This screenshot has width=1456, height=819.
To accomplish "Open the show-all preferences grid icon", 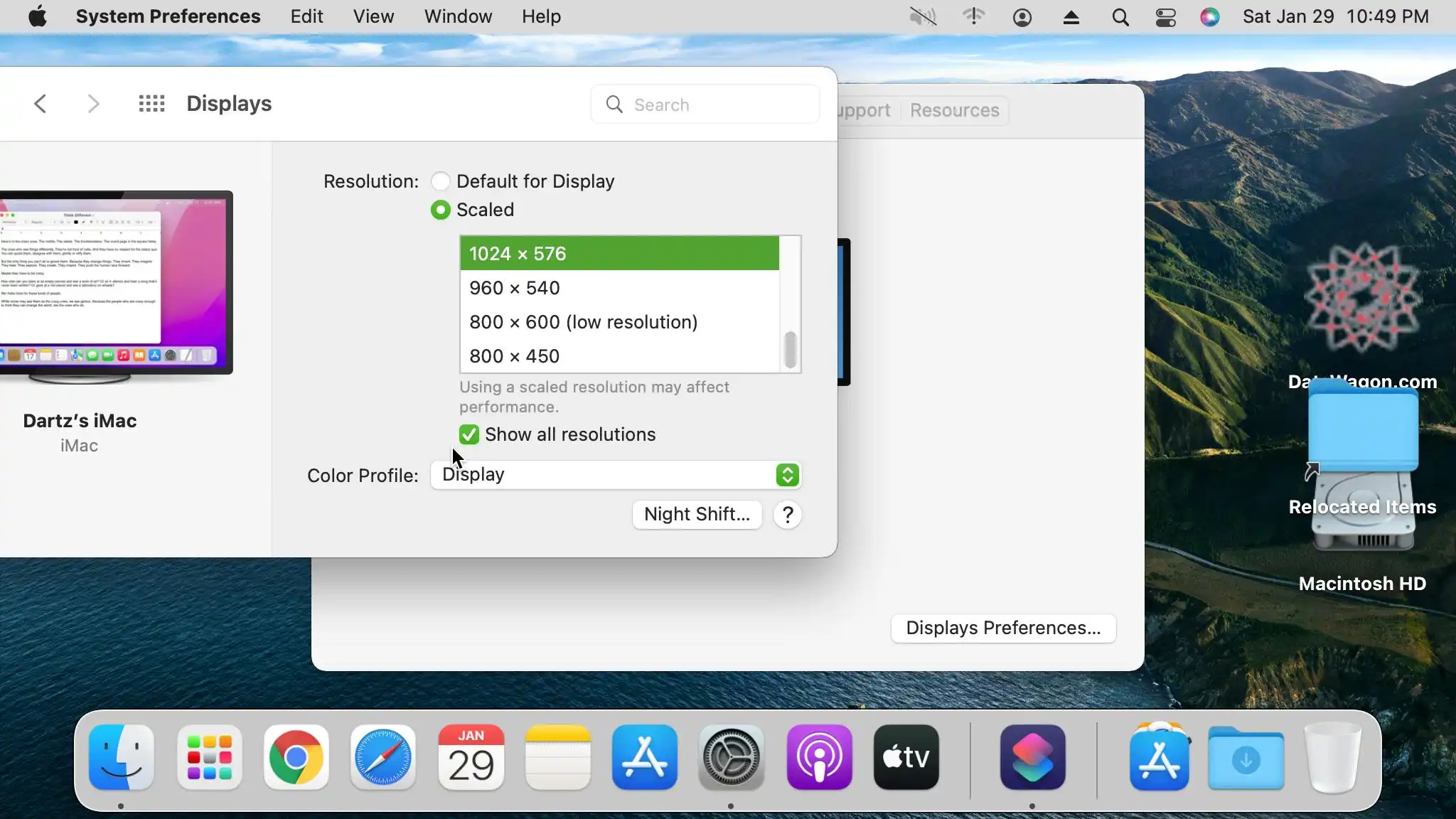I will (151, 104).
